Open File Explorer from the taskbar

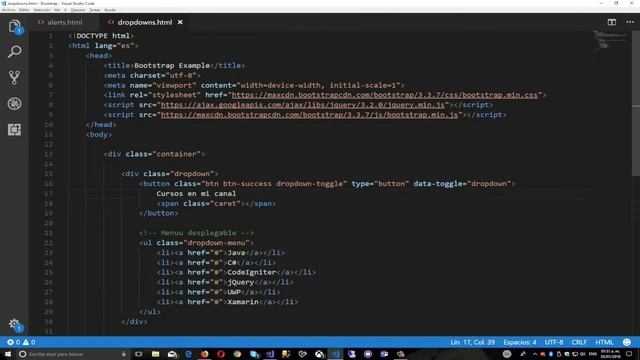[156, 354]
